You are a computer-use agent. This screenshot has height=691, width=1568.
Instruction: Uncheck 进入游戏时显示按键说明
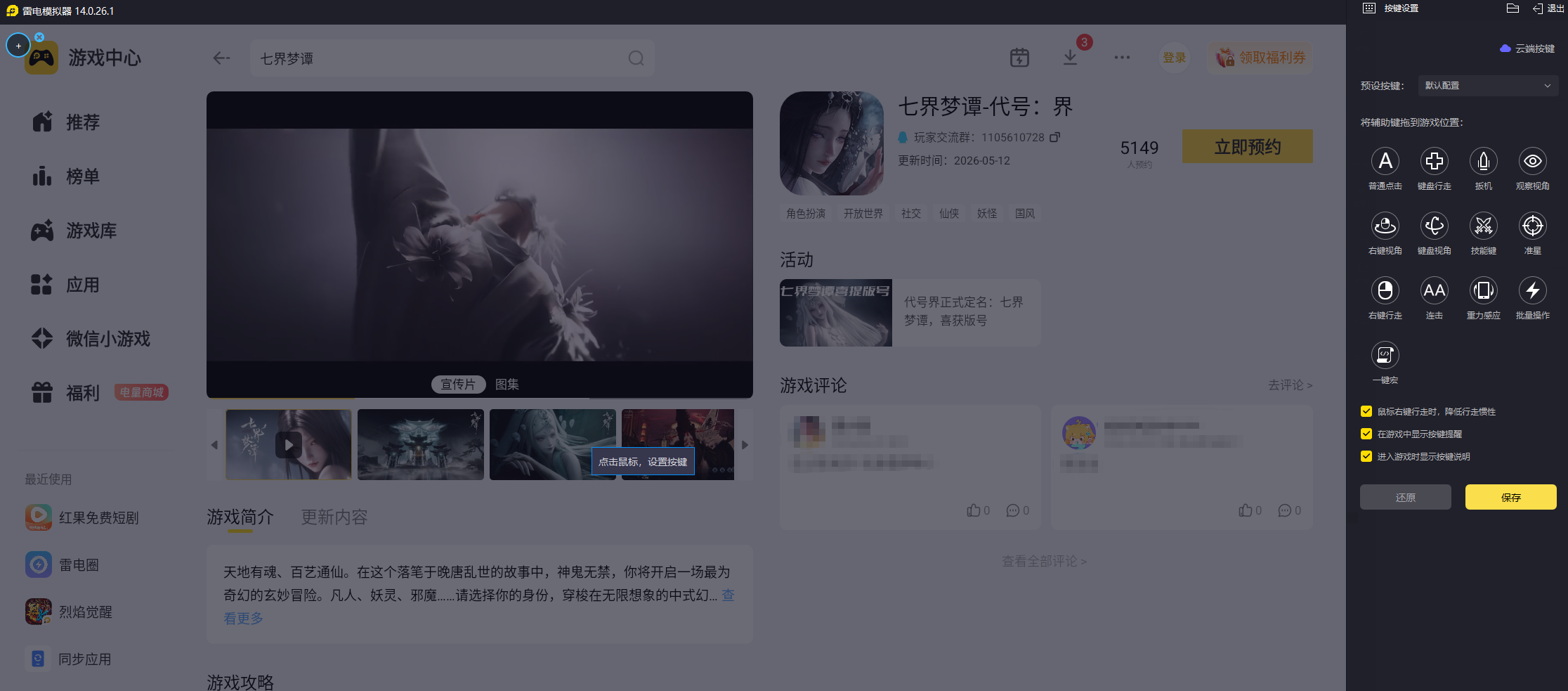1366,456
